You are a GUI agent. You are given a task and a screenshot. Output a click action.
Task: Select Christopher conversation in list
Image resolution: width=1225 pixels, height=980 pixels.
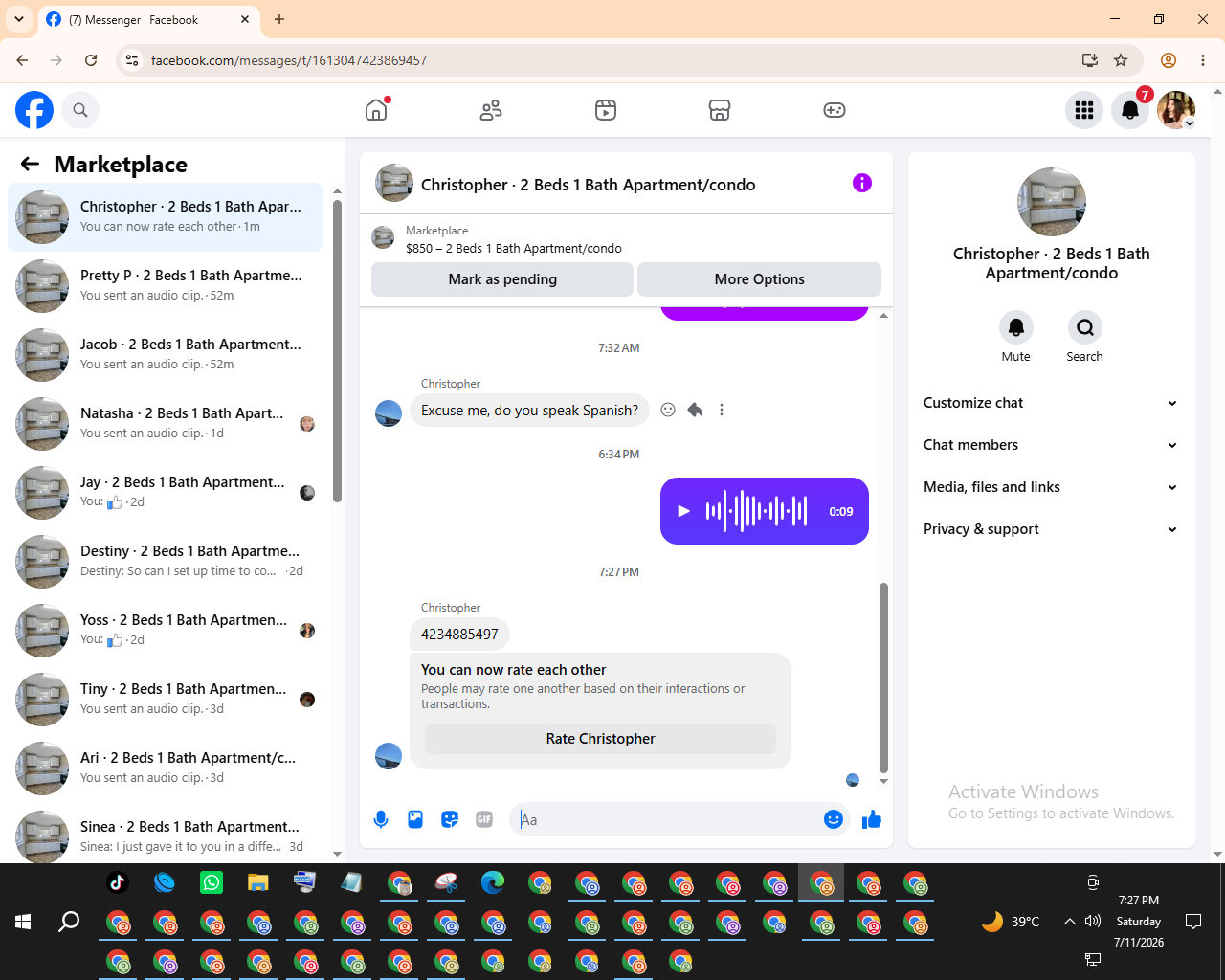pyautogui.click(x=166, y=217)
